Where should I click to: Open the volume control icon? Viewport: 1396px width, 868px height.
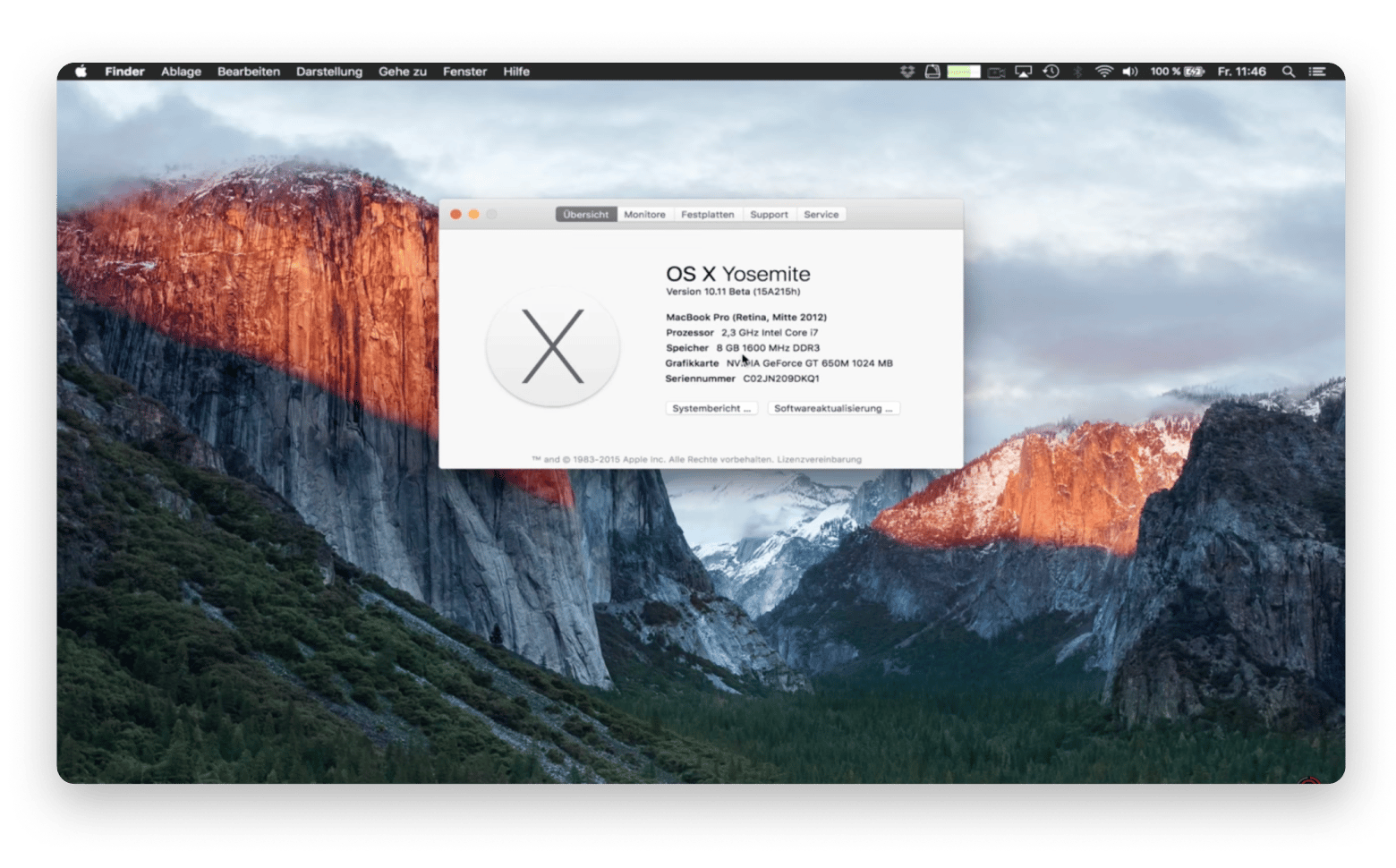click(1130, 72)
